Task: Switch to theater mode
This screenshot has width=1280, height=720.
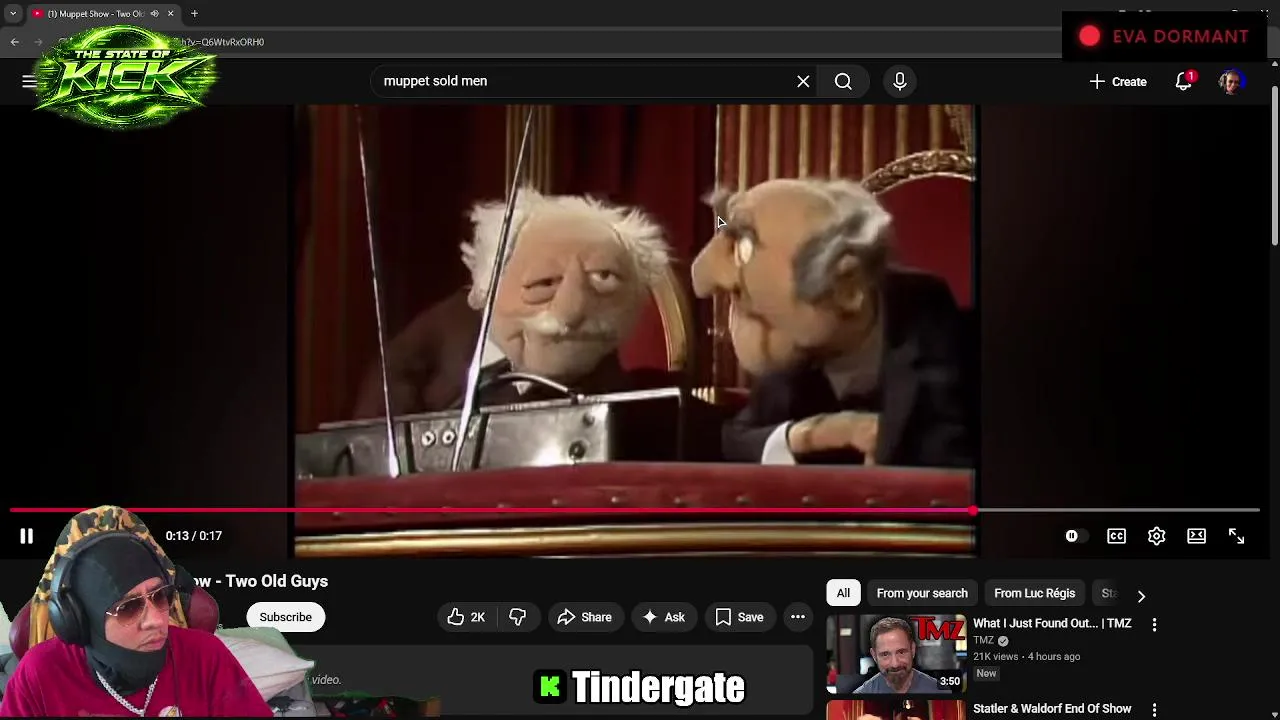Action: [1196, 536]
